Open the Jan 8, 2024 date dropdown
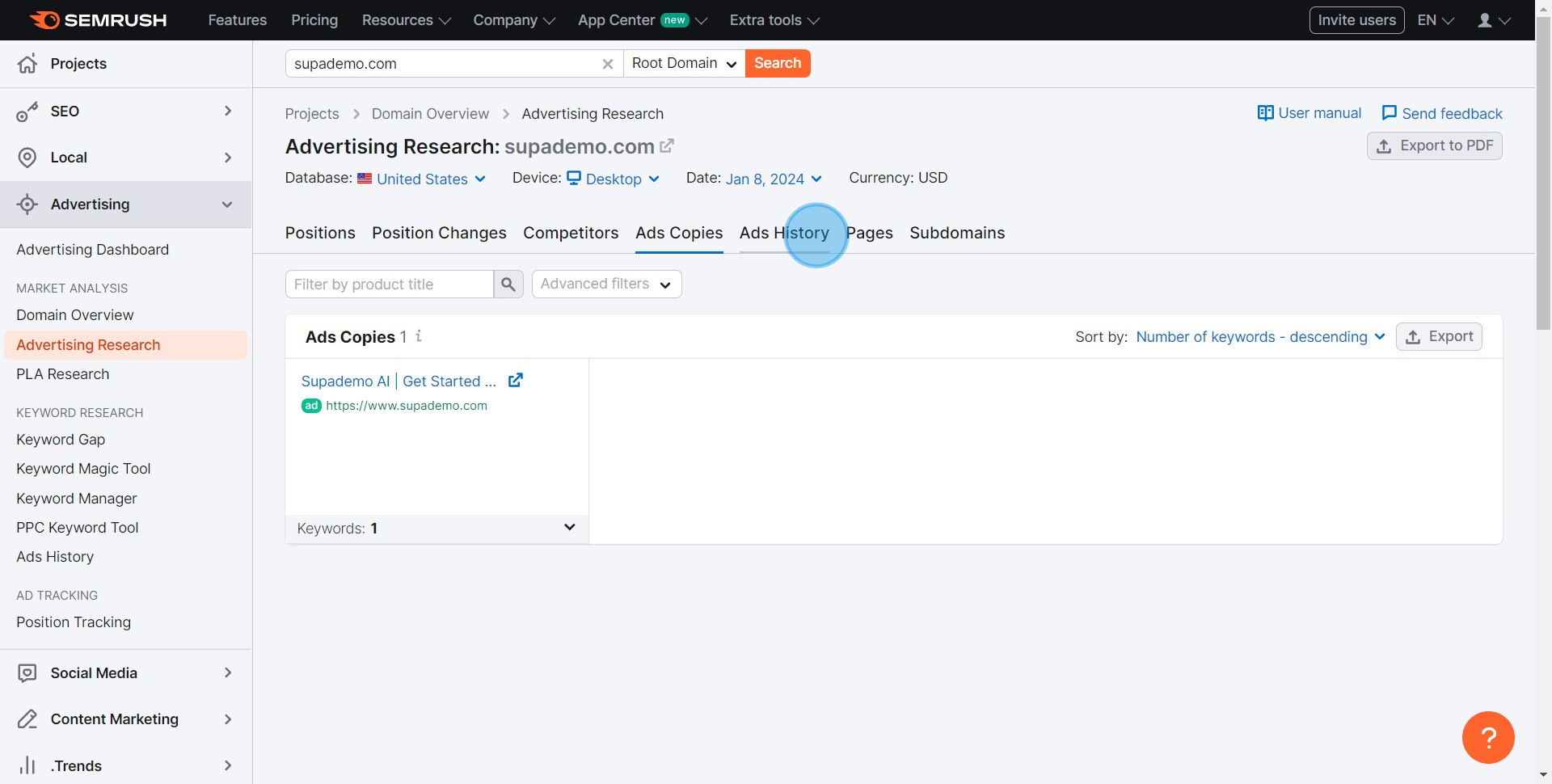The height and width of the screenshot is (784, 1552). tap(774, 179)
